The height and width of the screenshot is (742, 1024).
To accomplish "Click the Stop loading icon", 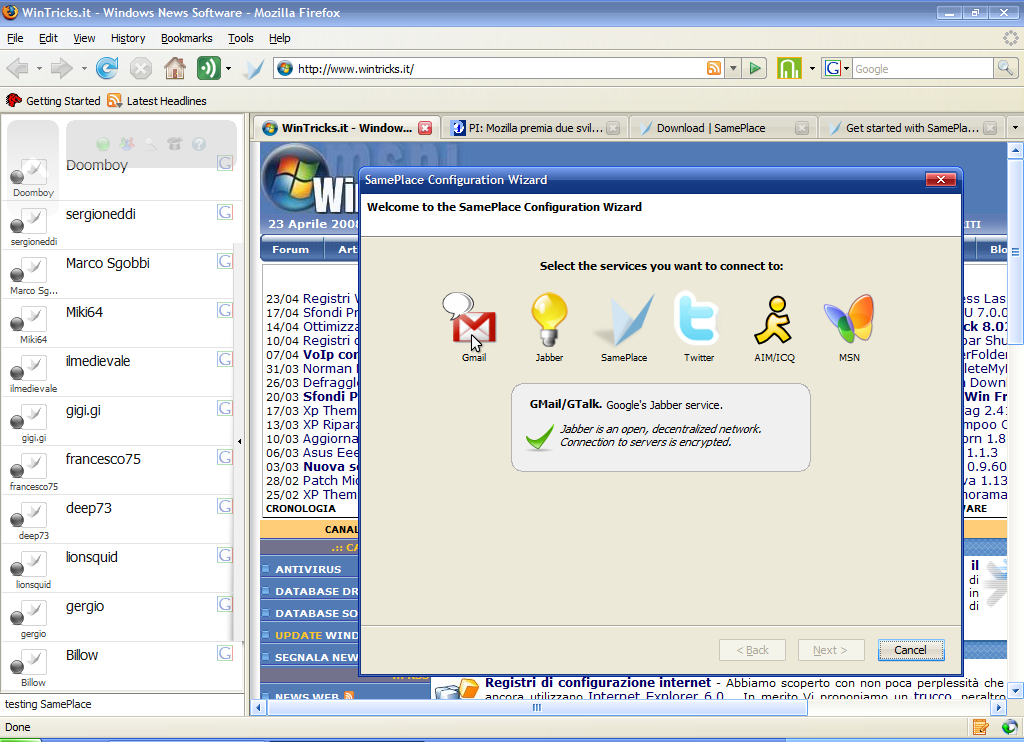I will pyautogui.click(x=140, y=68).
